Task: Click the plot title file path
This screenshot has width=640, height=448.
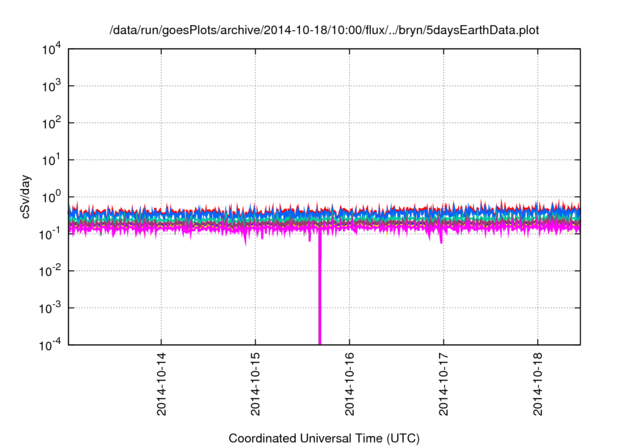Action: (324, 30)
